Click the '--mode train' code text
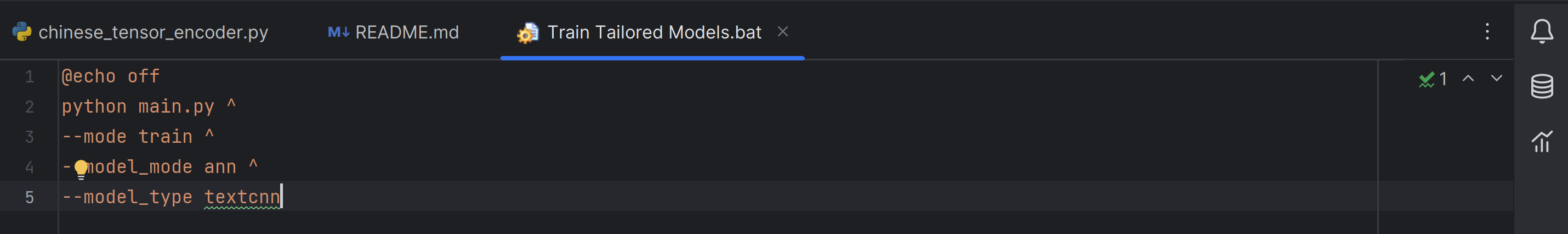Image resolution: width=1568 pixels, height=234 pixels. tap(127, 137)
